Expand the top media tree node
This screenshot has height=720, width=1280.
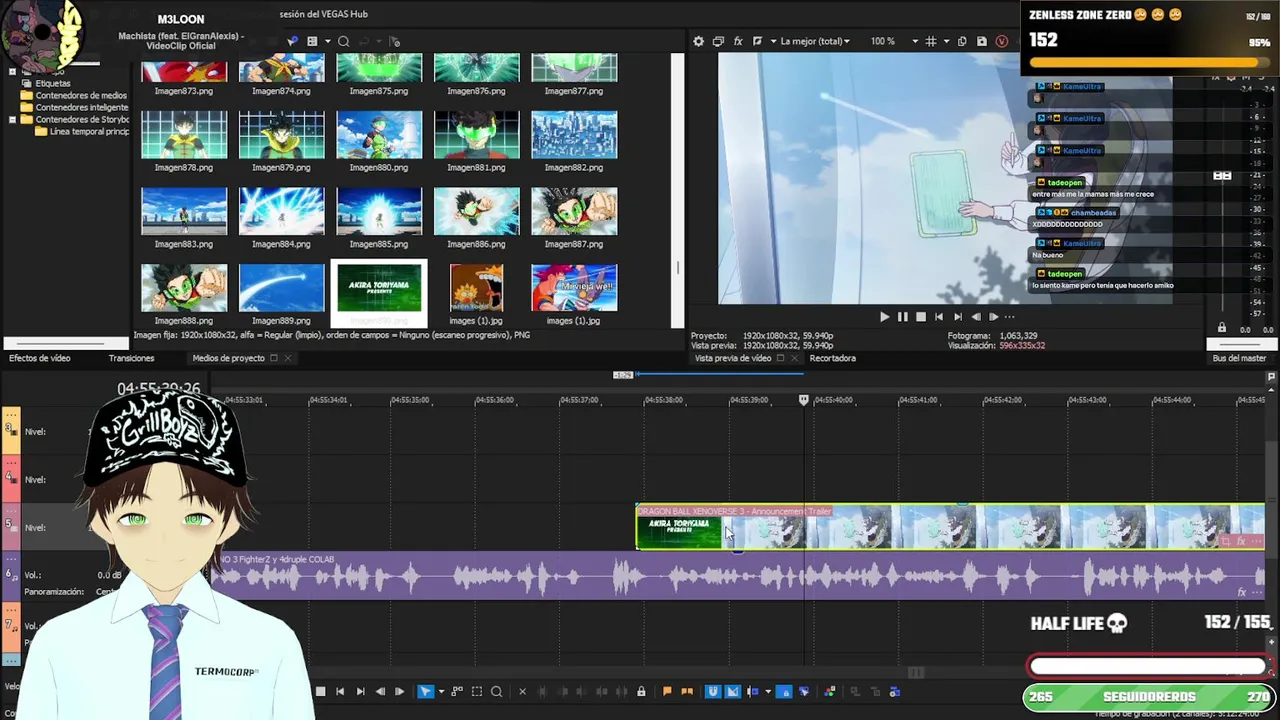[12, 72]
